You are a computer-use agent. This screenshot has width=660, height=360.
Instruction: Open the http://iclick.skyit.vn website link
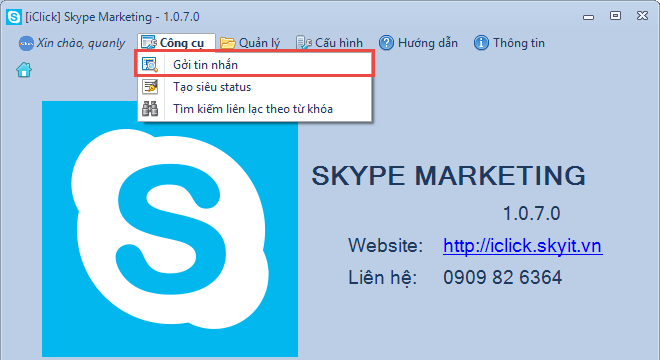click(x=522, y=245)
